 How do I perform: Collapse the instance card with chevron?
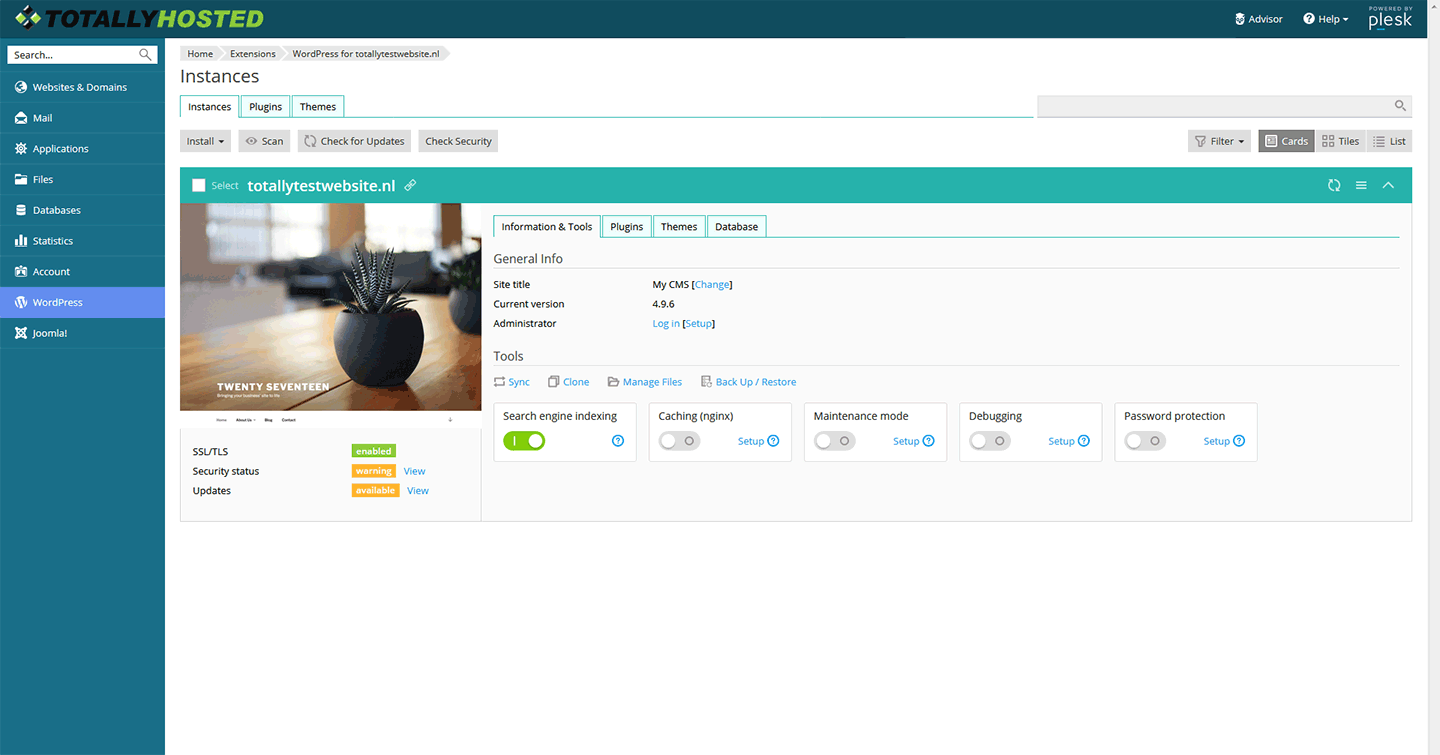click(1388, 185)
